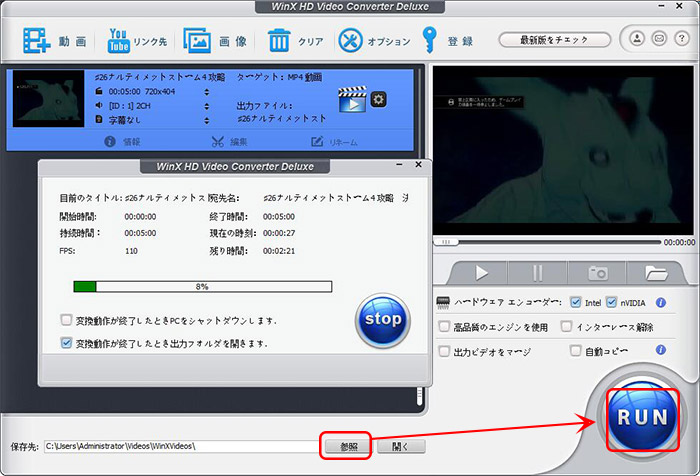Click the mail envelope round icon
The width and height of the screenshot is (700, 476).
tap(659, 38)
